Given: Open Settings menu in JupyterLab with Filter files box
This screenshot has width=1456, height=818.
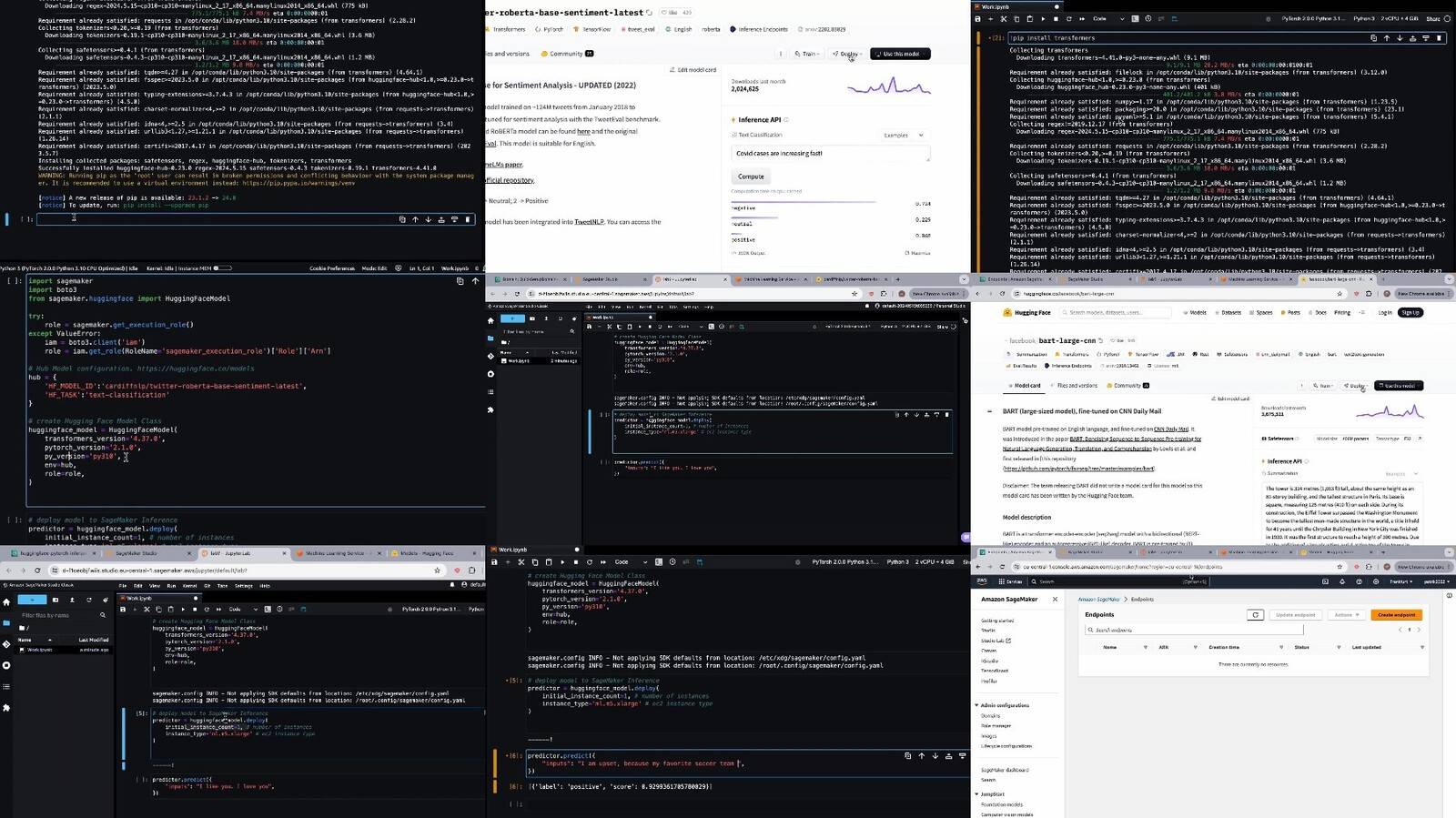Looking at the screenshot, I should (x=243, y=586).
